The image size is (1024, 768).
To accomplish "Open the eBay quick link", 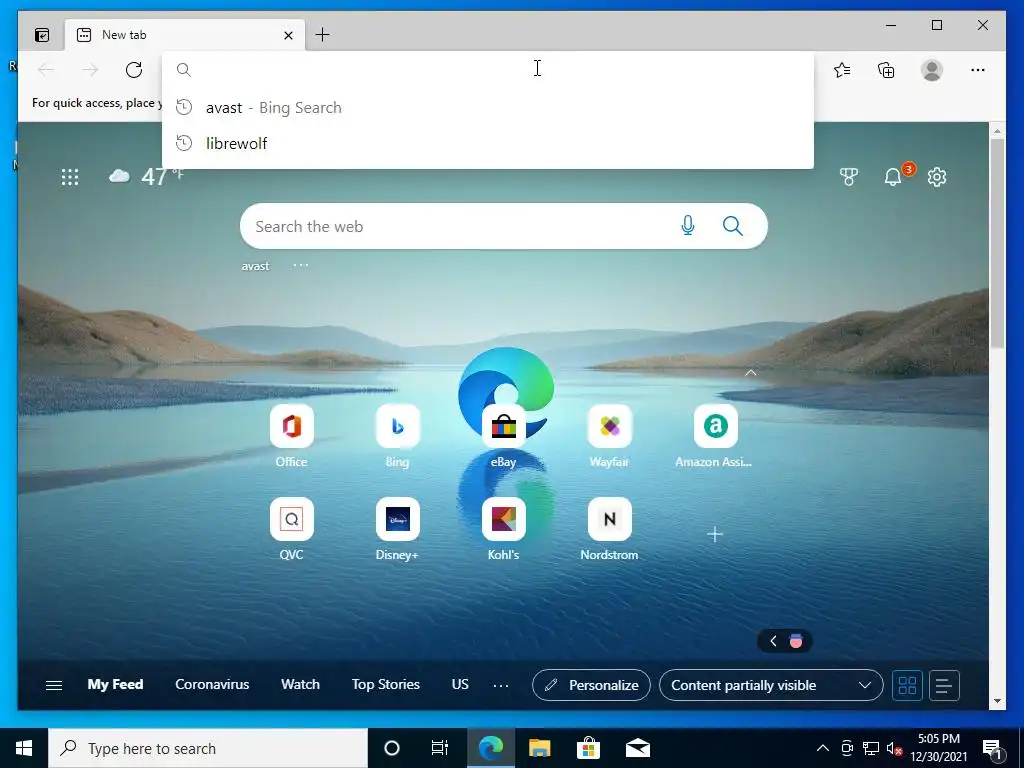I will [x=504, y=436].
